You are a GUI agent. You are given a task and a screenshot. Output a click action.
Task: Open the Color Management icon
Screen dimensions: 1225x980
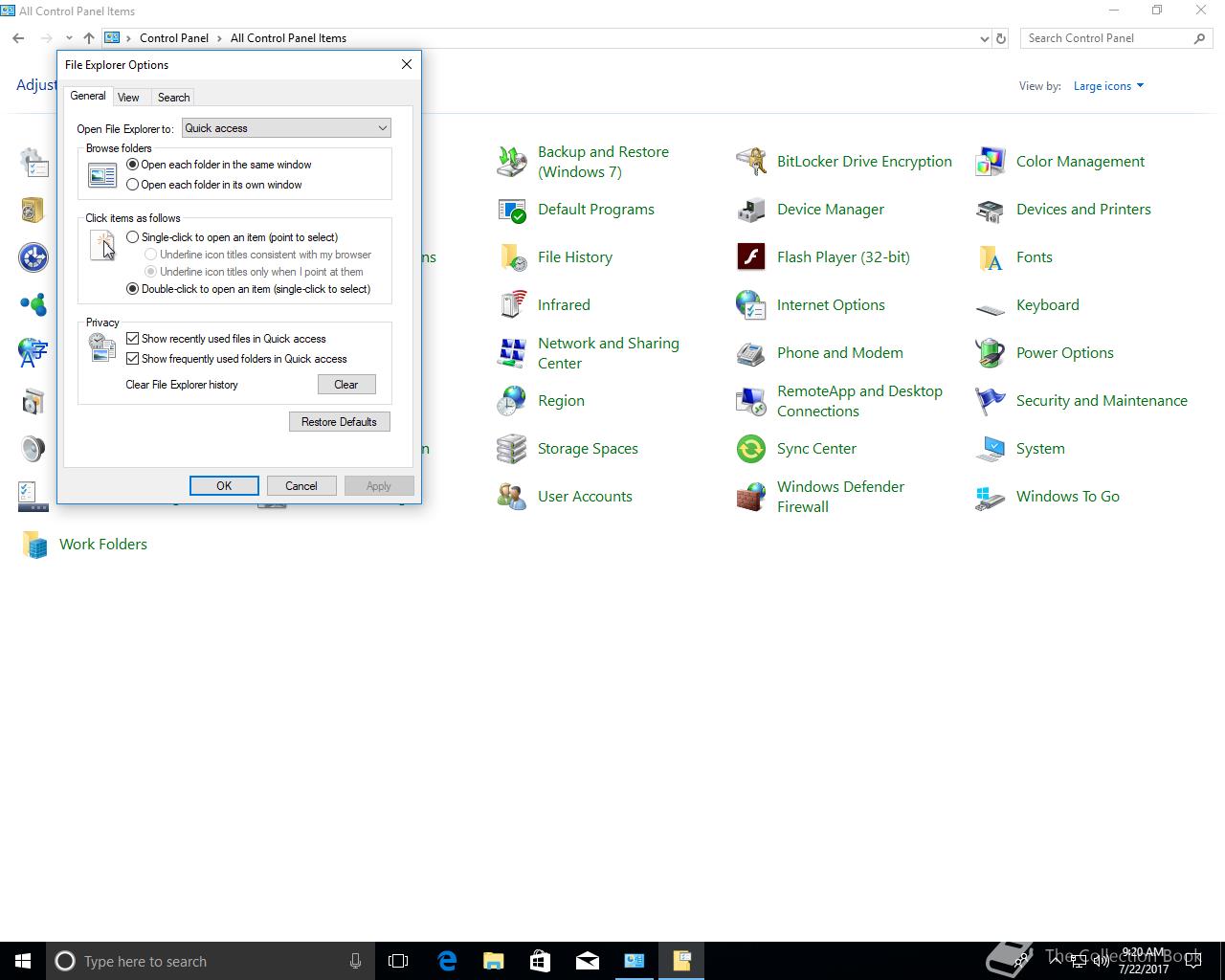tap(991, 162)
